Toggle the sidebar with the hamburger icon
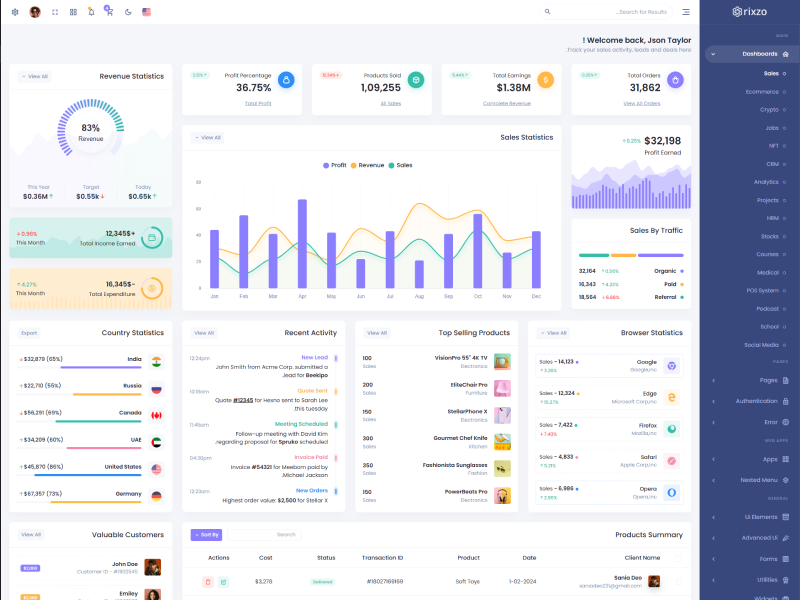Screen dimensions: 800x600 686,12
